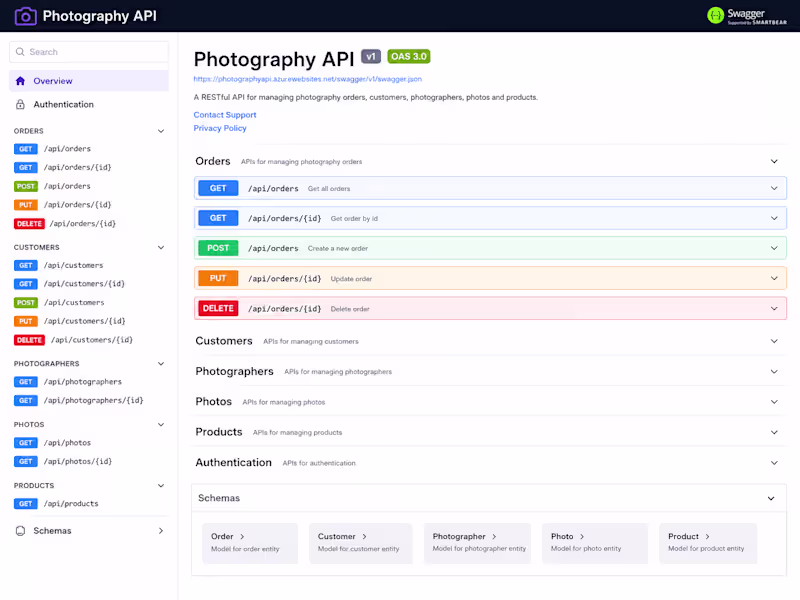Collapse the PHOTOS sidebar group chevron
The height and width of the screenshot is (600, 800).
click(x=161, y=424)
